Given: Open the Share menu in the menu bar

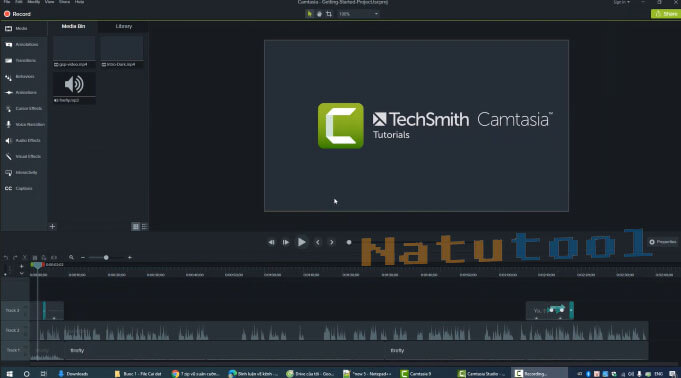Looking at the screenshot, I should [64, 2].
